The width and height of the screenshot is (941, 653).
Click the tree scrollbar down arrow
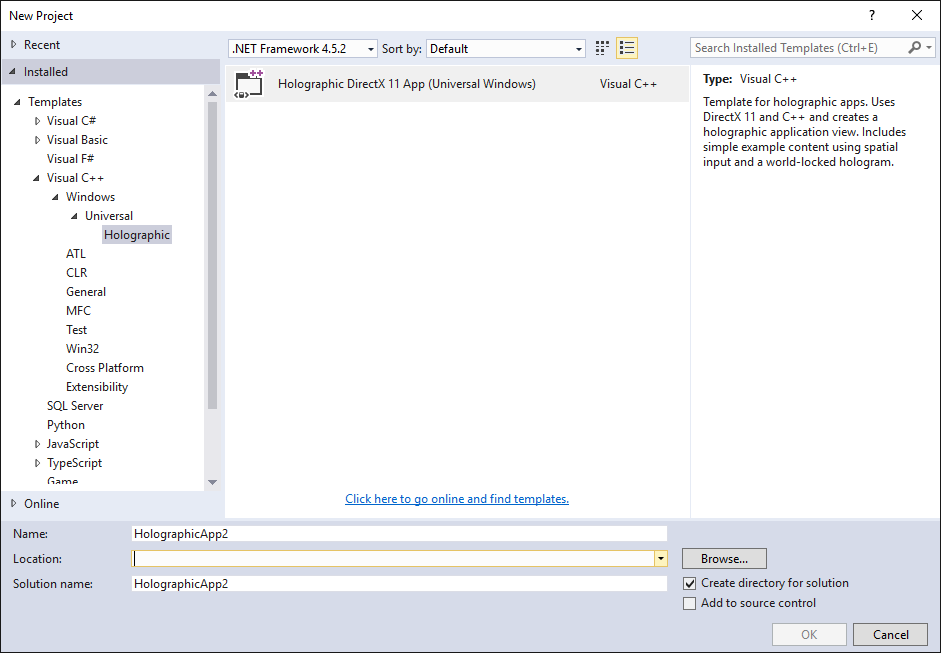(x=212, y=482)
